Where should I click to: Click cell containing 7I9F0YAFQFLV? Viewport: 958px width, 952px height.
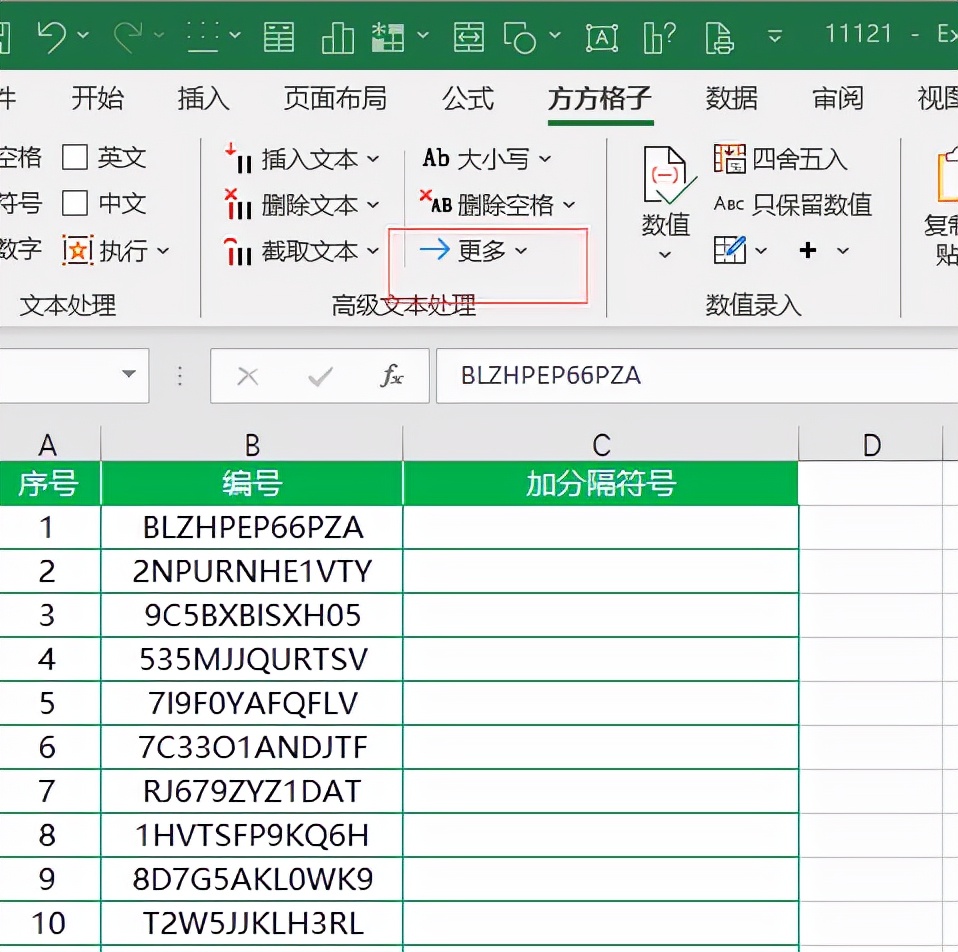click(252, 704)
